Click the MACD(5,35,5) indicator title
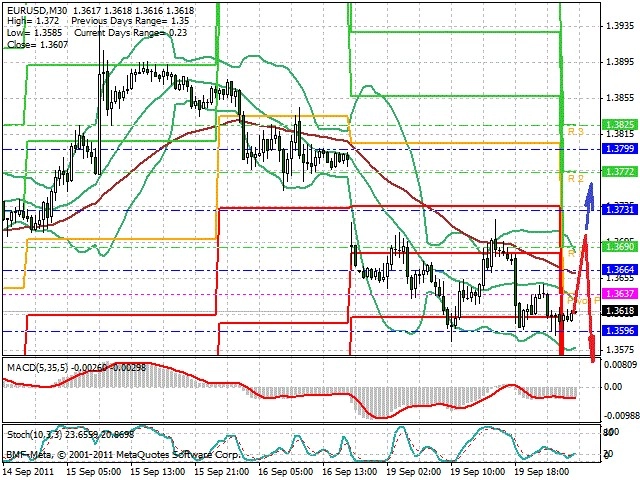This screenshot has width=640, height=480. click(x=38, y=367)
